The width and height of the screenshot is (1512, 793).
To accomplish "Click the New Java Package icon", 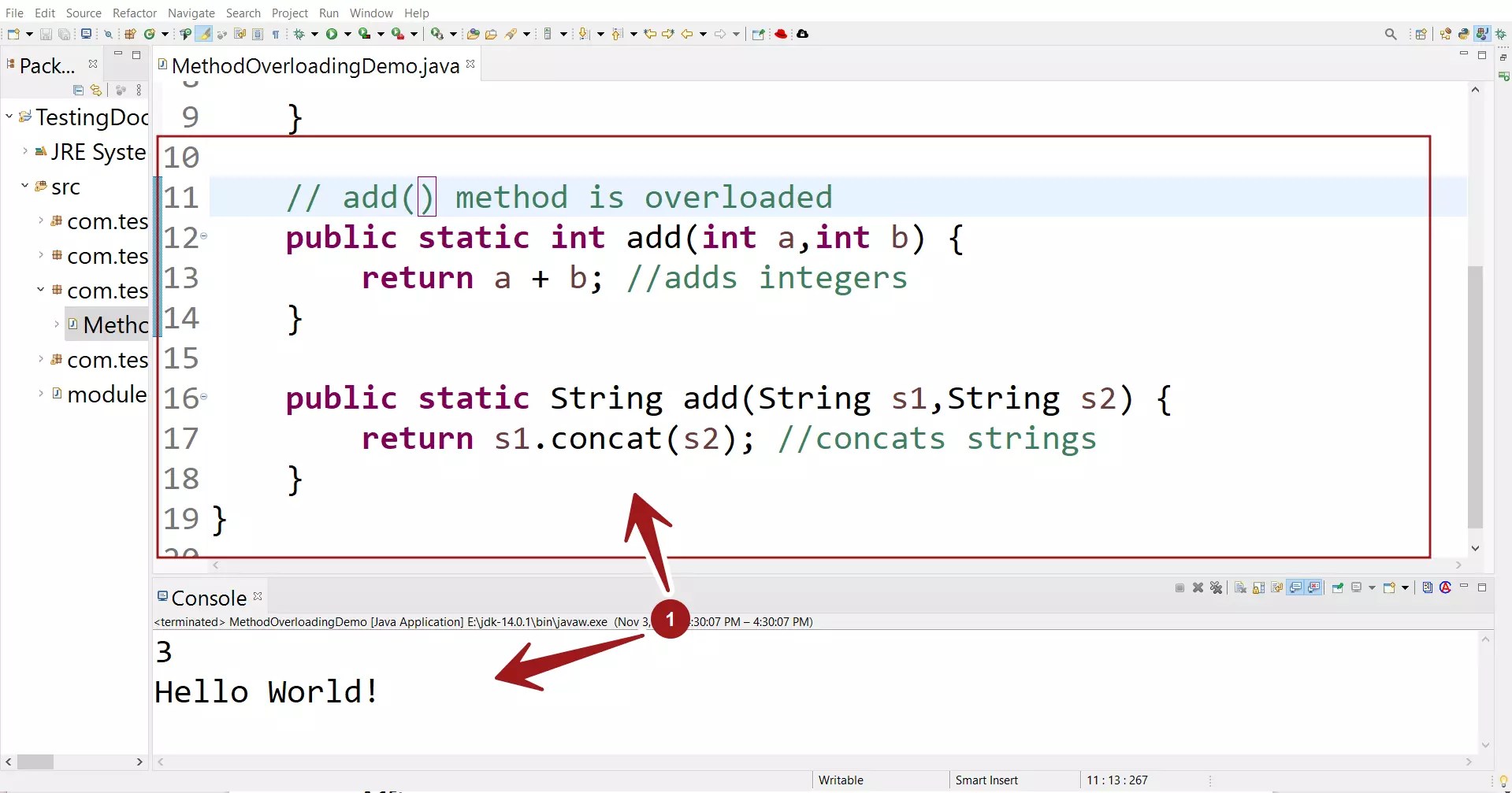I will [130, 34].
